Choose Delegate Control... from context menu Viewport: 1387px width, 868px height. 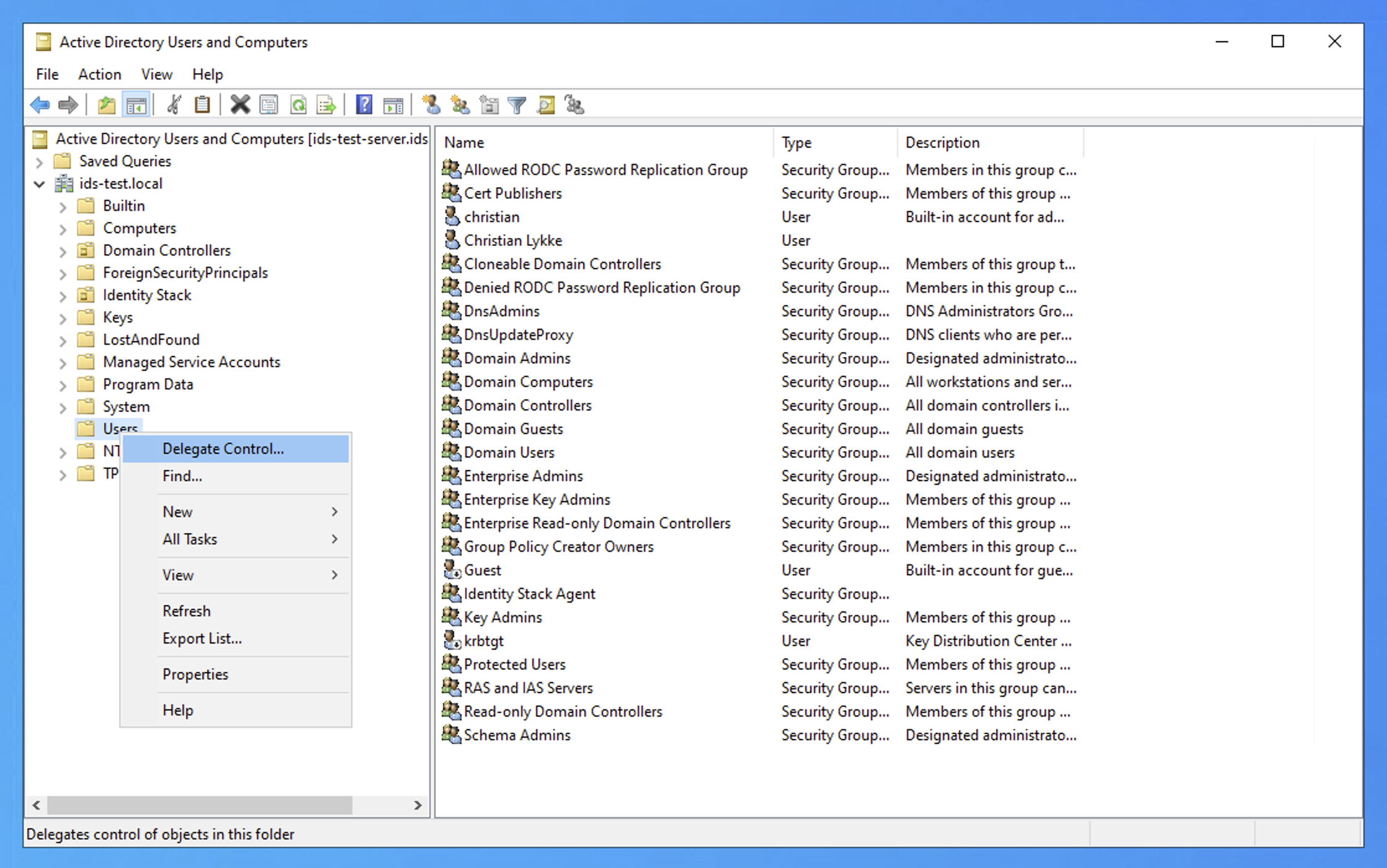pos(236,448)
